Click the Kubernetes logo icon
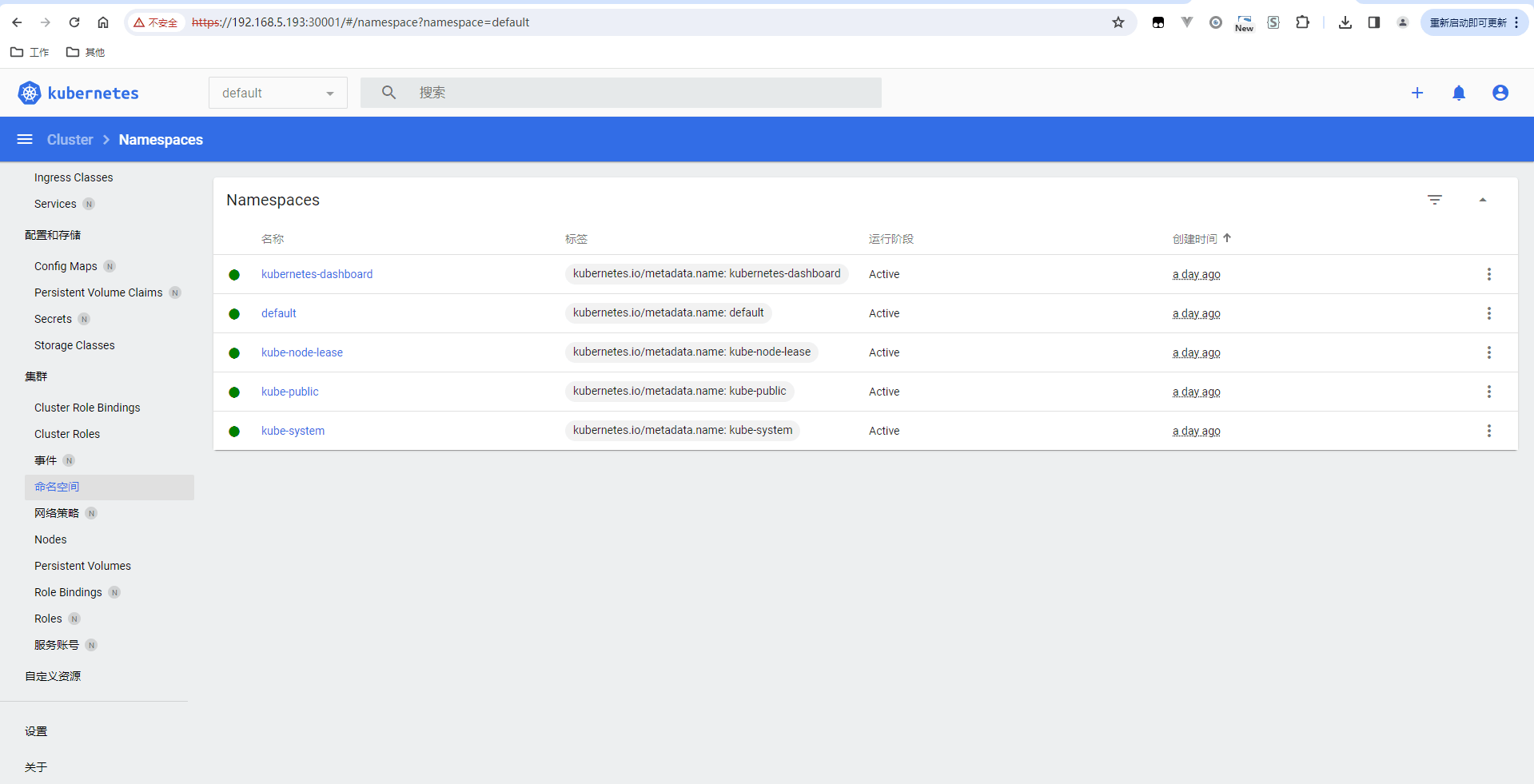This screenshot has width=1534, height=784. click(30, 93)
